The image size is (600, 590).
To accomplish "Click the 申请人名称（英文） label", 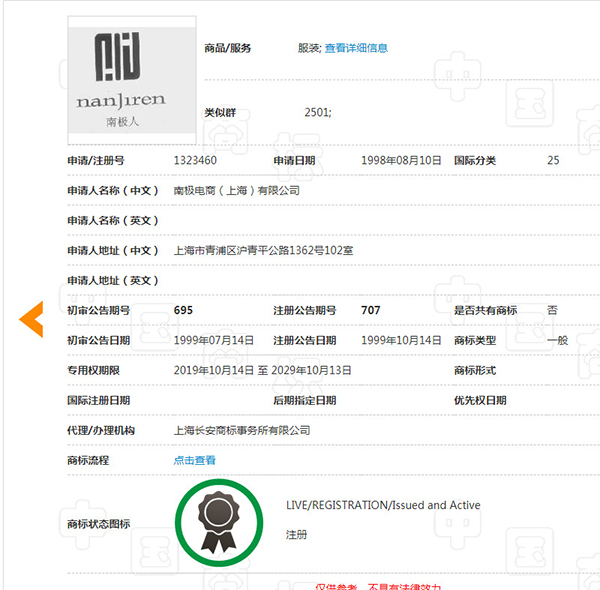I will click(113, 220).
